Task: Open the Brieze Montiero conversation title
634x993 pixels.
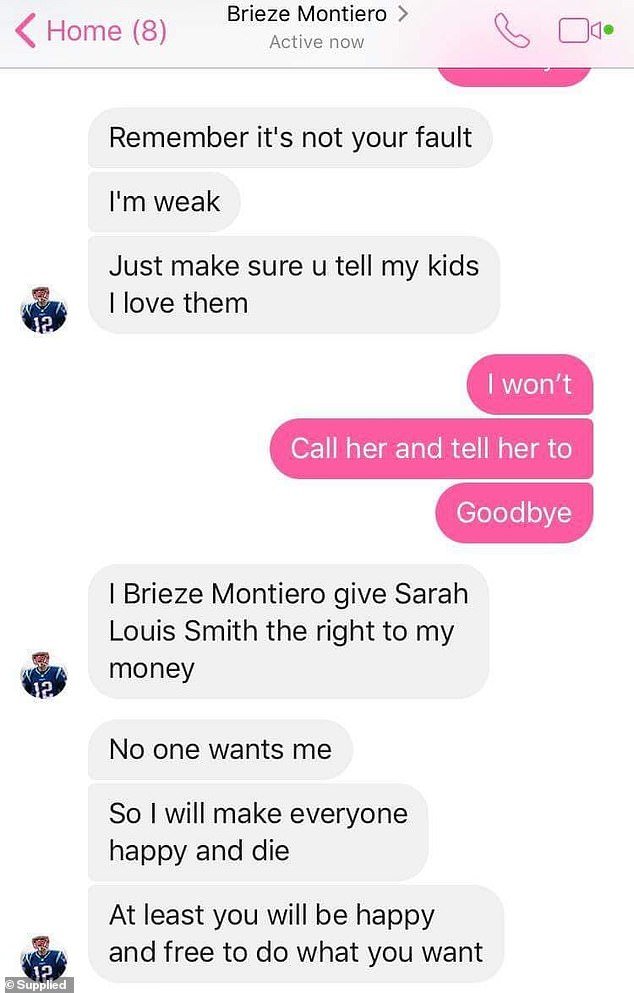Action: (x=307, y=14)
